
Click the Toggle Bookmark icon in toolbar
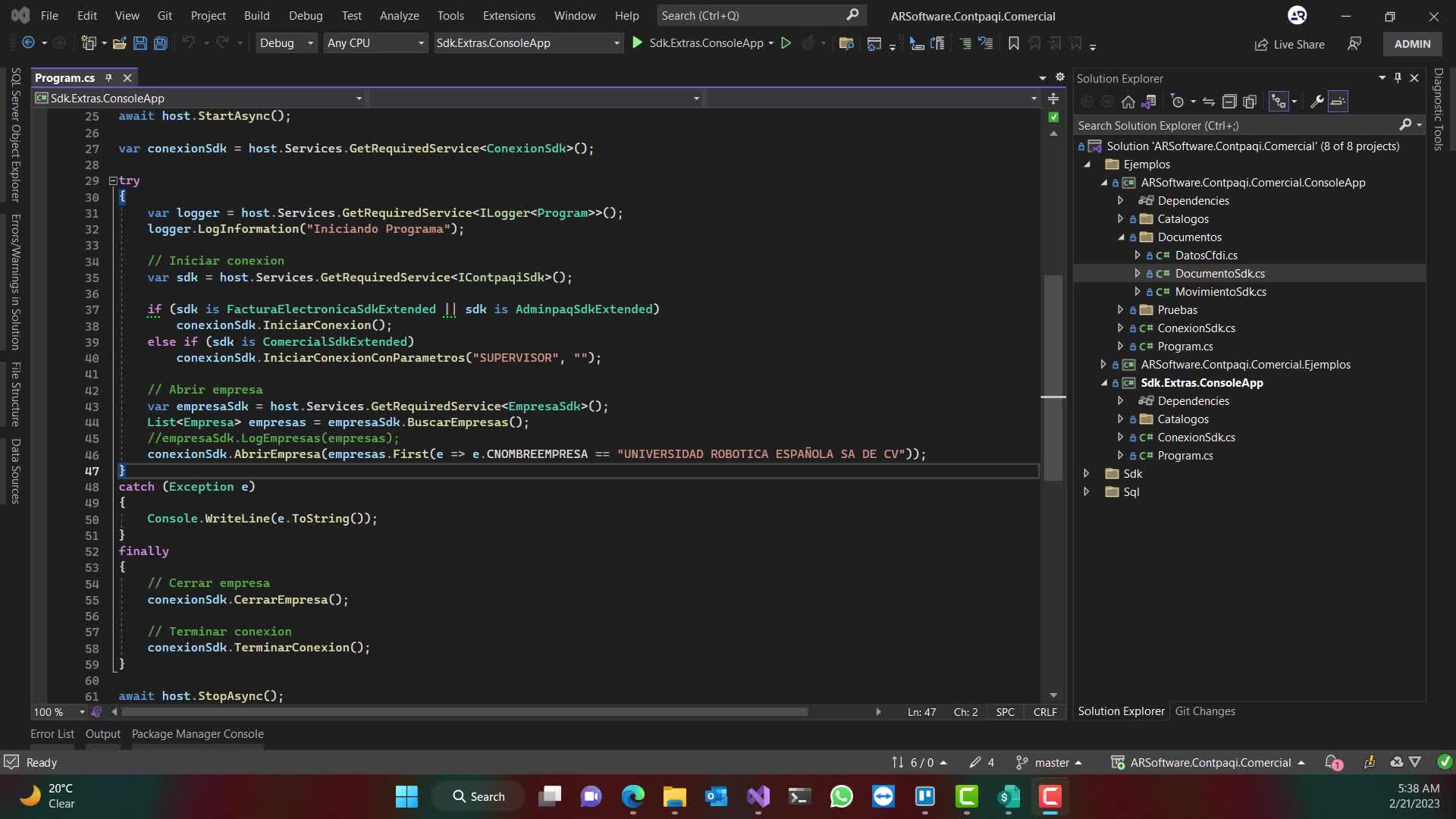1013,43
